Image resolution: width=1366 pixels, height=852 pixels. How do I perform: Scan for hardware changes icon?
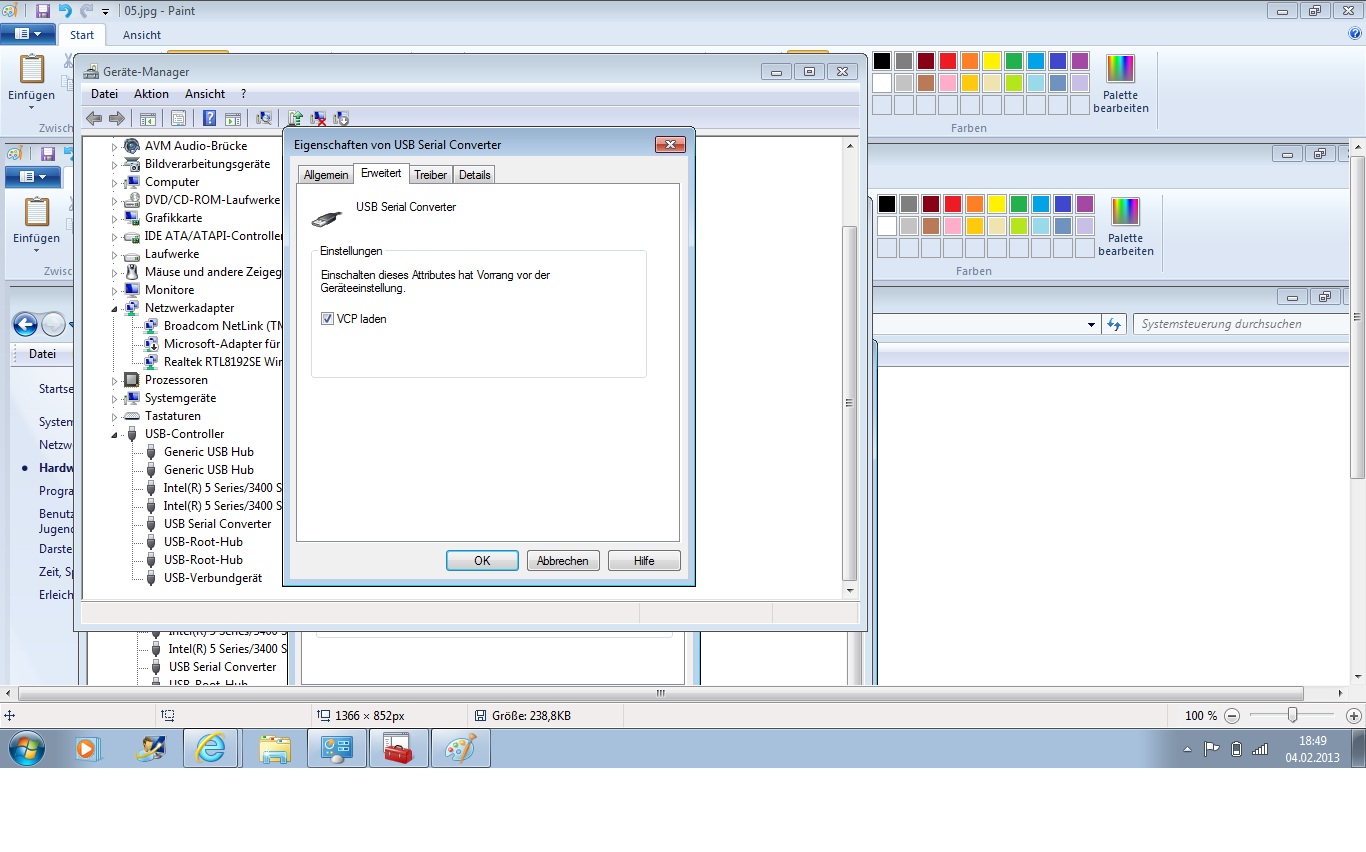point(264,118)
